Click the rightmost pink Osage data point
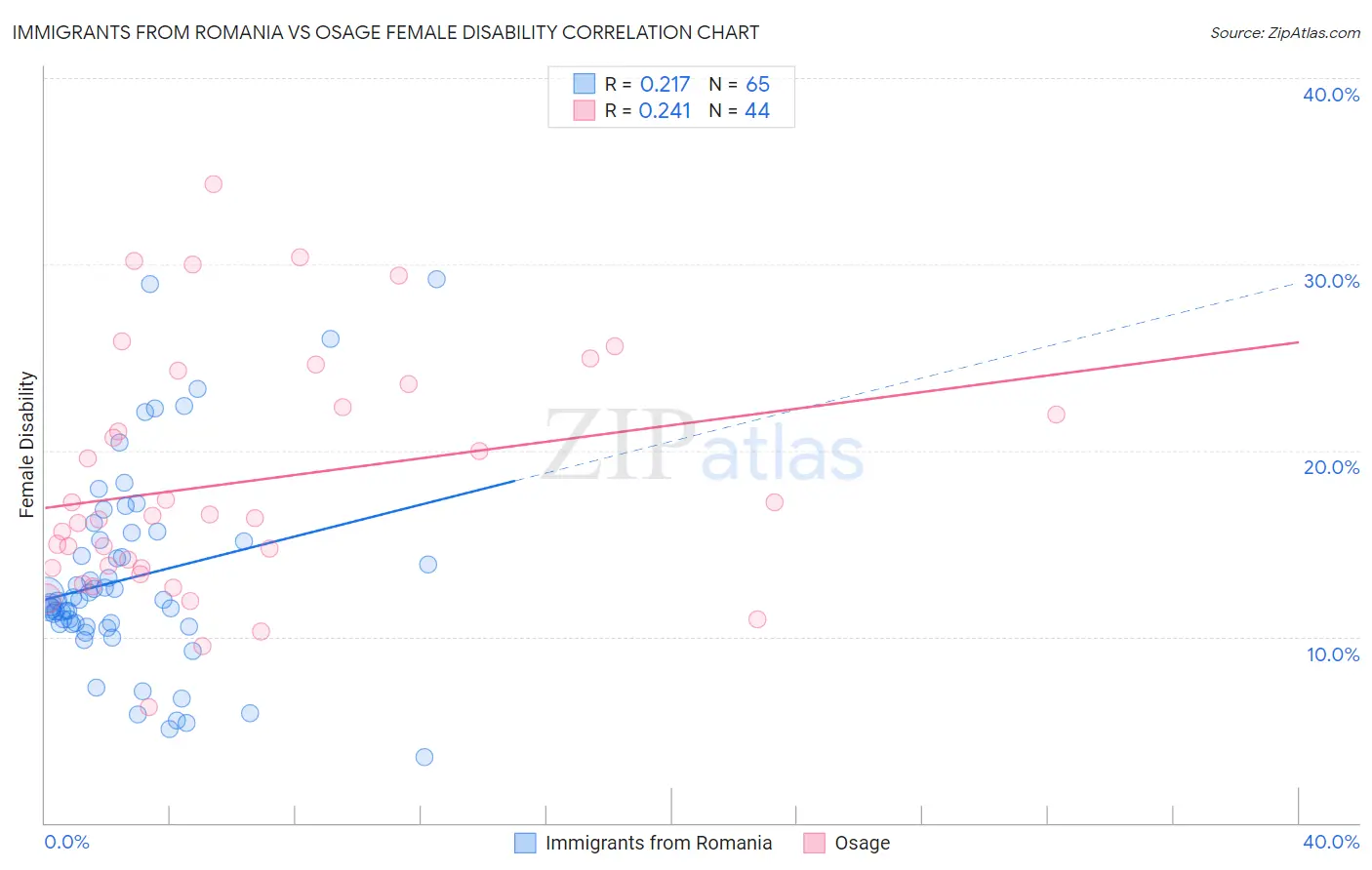This screenshot has height=870, width=1372. 1056,415
